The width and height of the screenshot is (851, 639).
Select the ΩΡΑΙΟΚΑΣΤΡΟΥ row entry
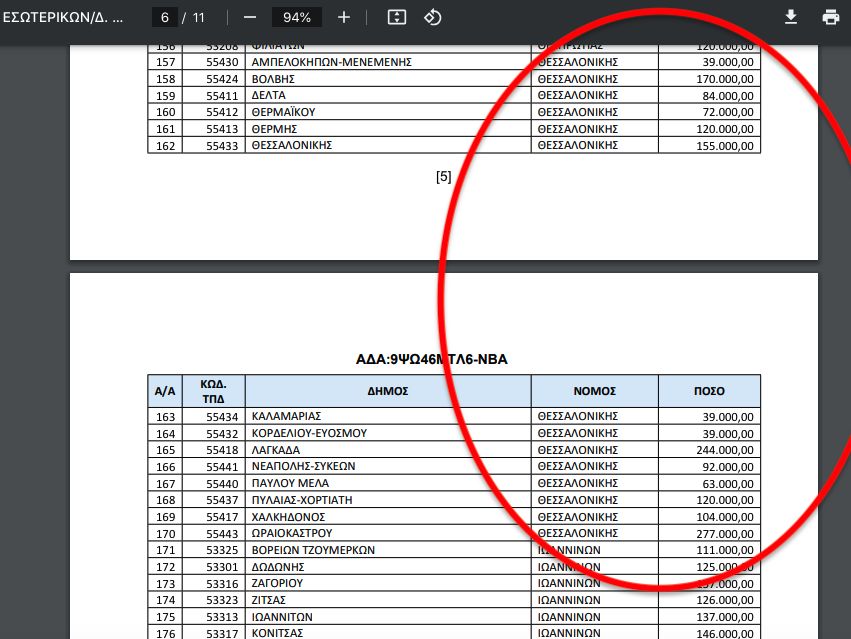[x=291, y=533]
